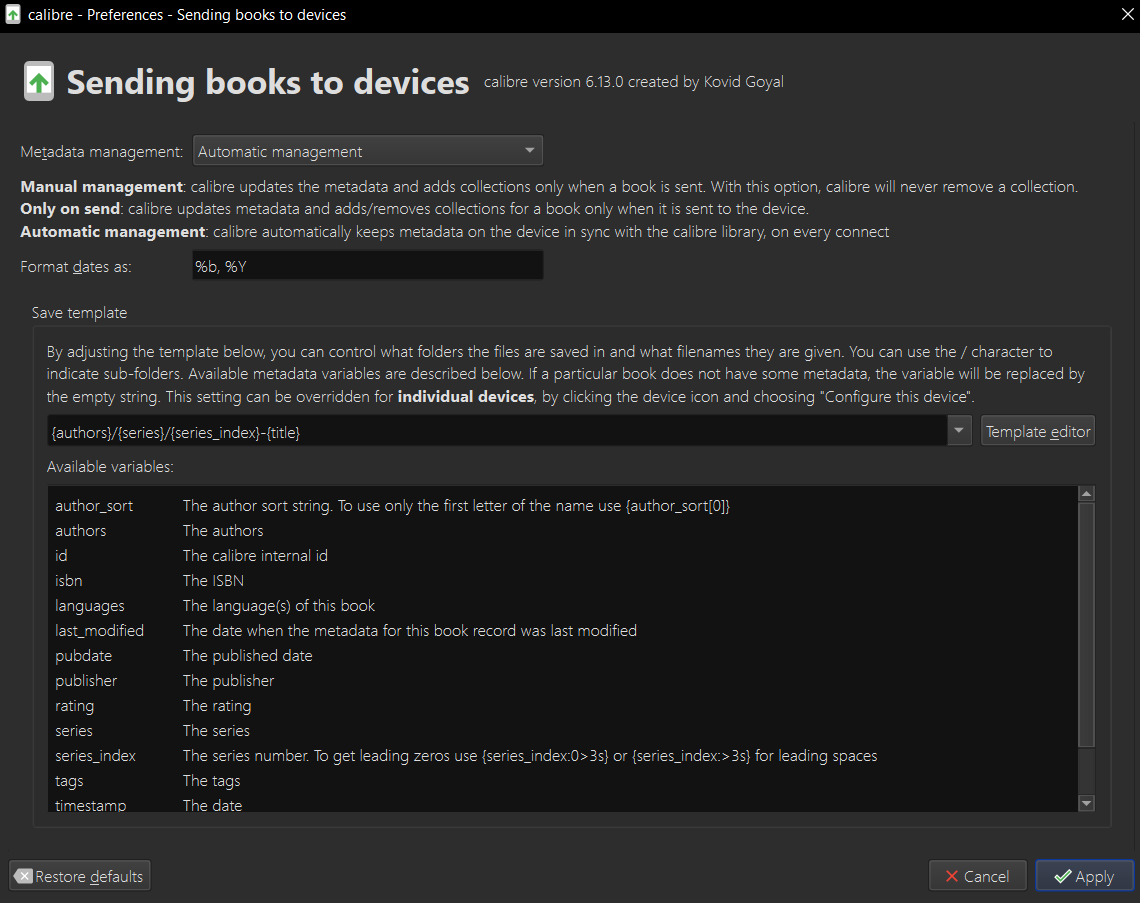Screen dimensions: 1140x903
Task: Click the save template text field
Action: [x=497, y=431]
